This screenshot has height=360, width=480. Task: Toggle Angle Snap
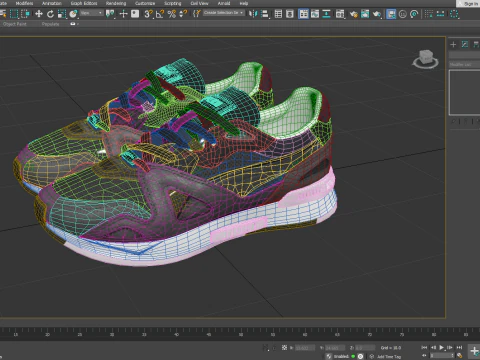(x=160, y=14)
